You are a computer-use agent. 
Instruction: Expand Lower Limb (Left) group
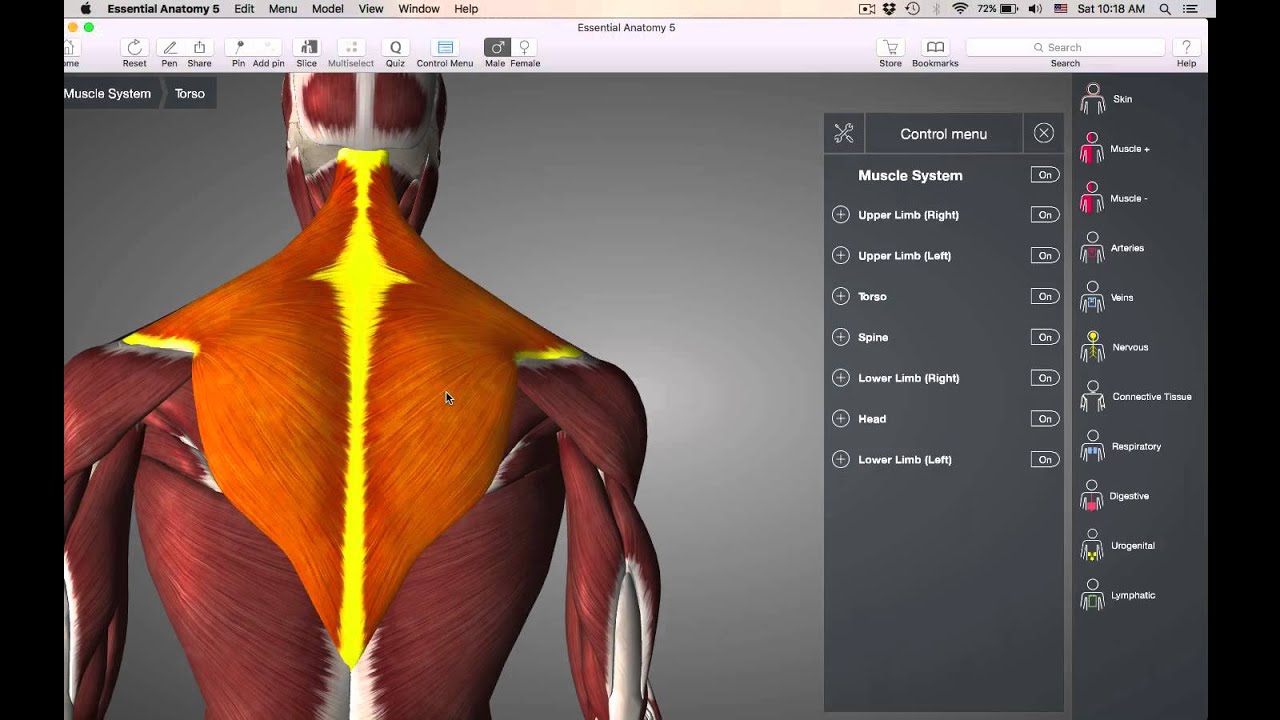coord(841,460)
